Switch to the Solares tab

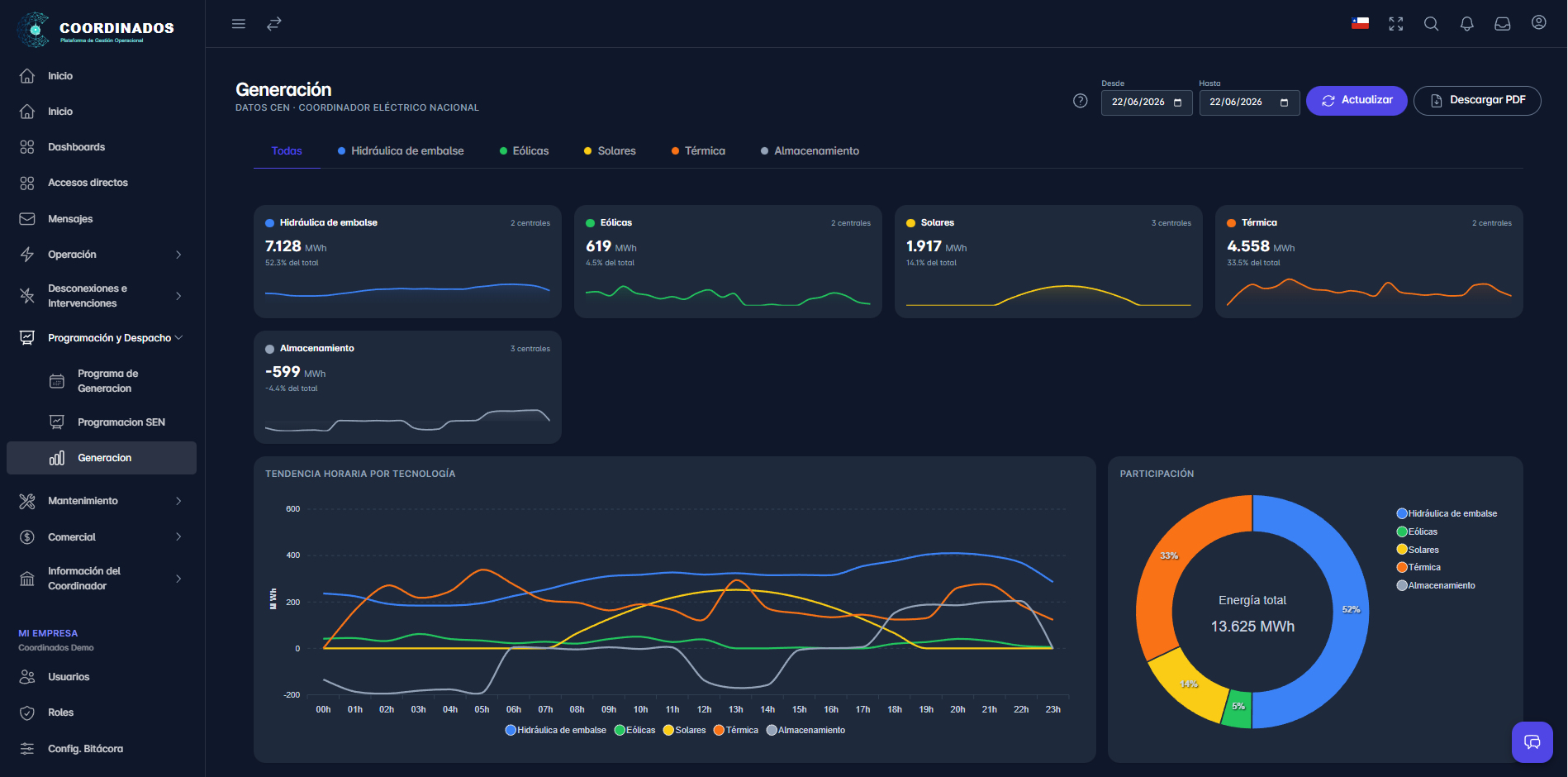click(x=610, y=151)
